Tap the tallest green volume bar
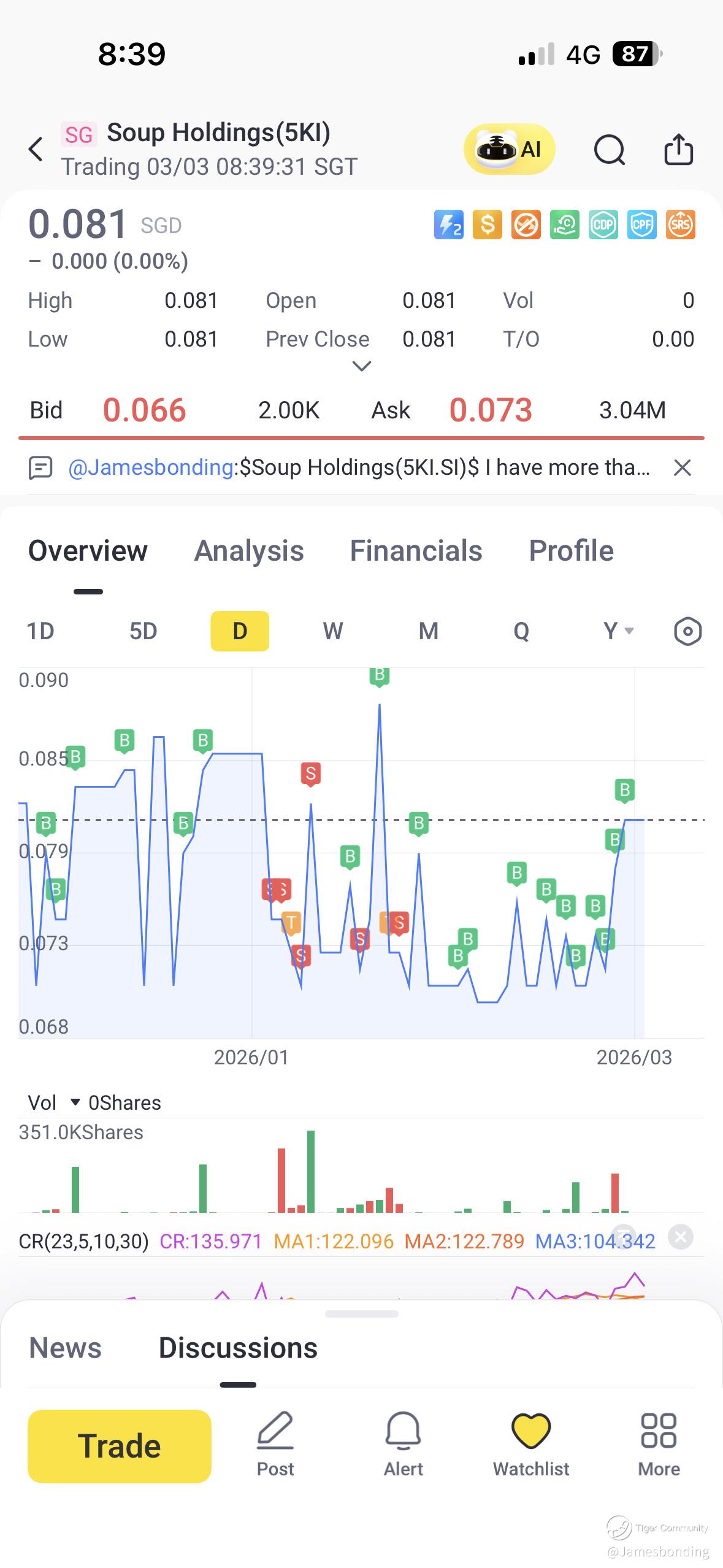This screenshot has width=723, height=1568. 310,1172
